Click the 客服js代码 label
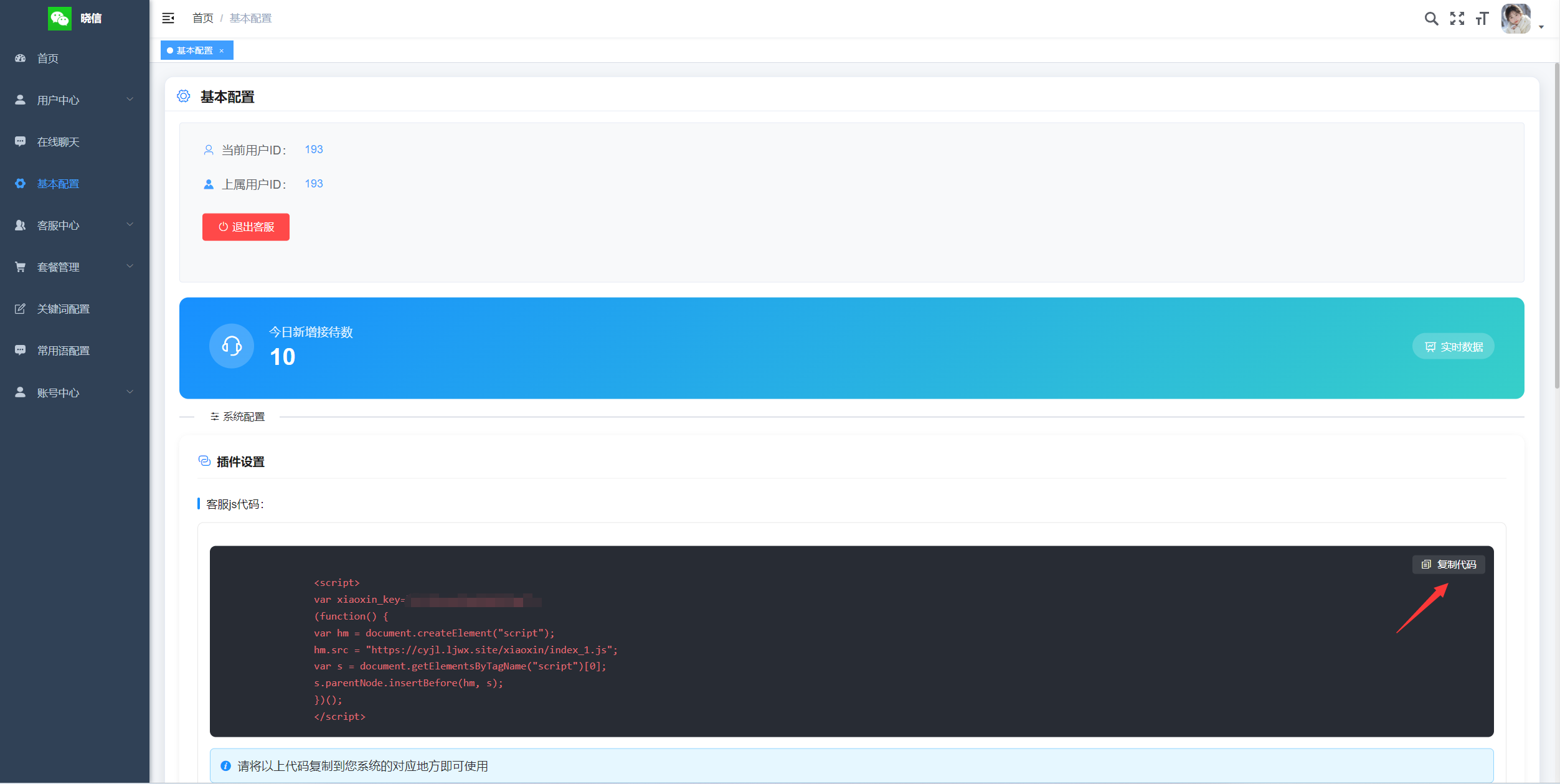Viewport: 1560px width, 784px height. [x=235, y=504]
